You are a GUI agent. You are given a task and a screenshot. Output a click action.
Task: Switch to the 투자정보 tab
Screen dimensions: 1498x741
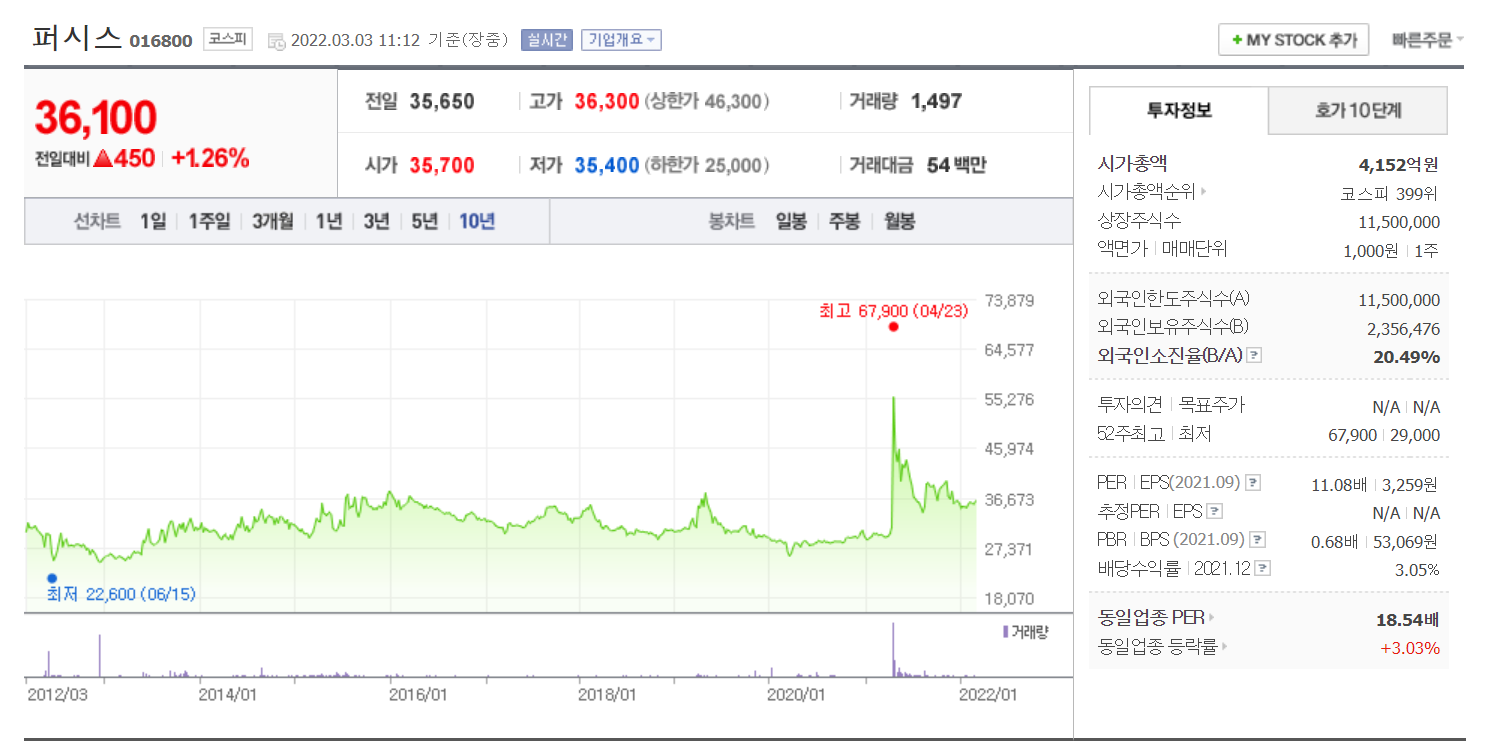point(1179,110)
